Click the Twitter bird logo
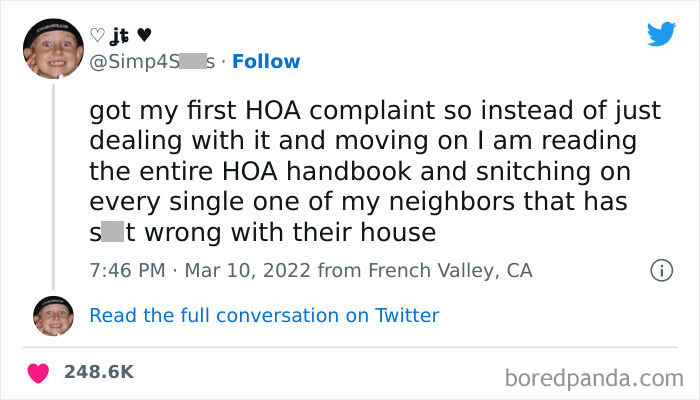 coord(661,34)
